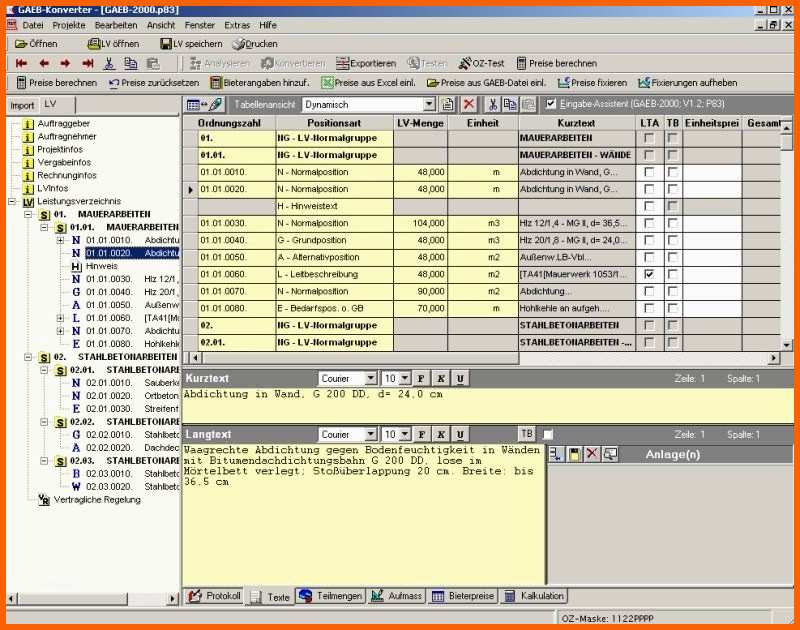Check LTA box for row 01.01.0080.
This screenshot has width=800, height=630.
tap(649, 309)
